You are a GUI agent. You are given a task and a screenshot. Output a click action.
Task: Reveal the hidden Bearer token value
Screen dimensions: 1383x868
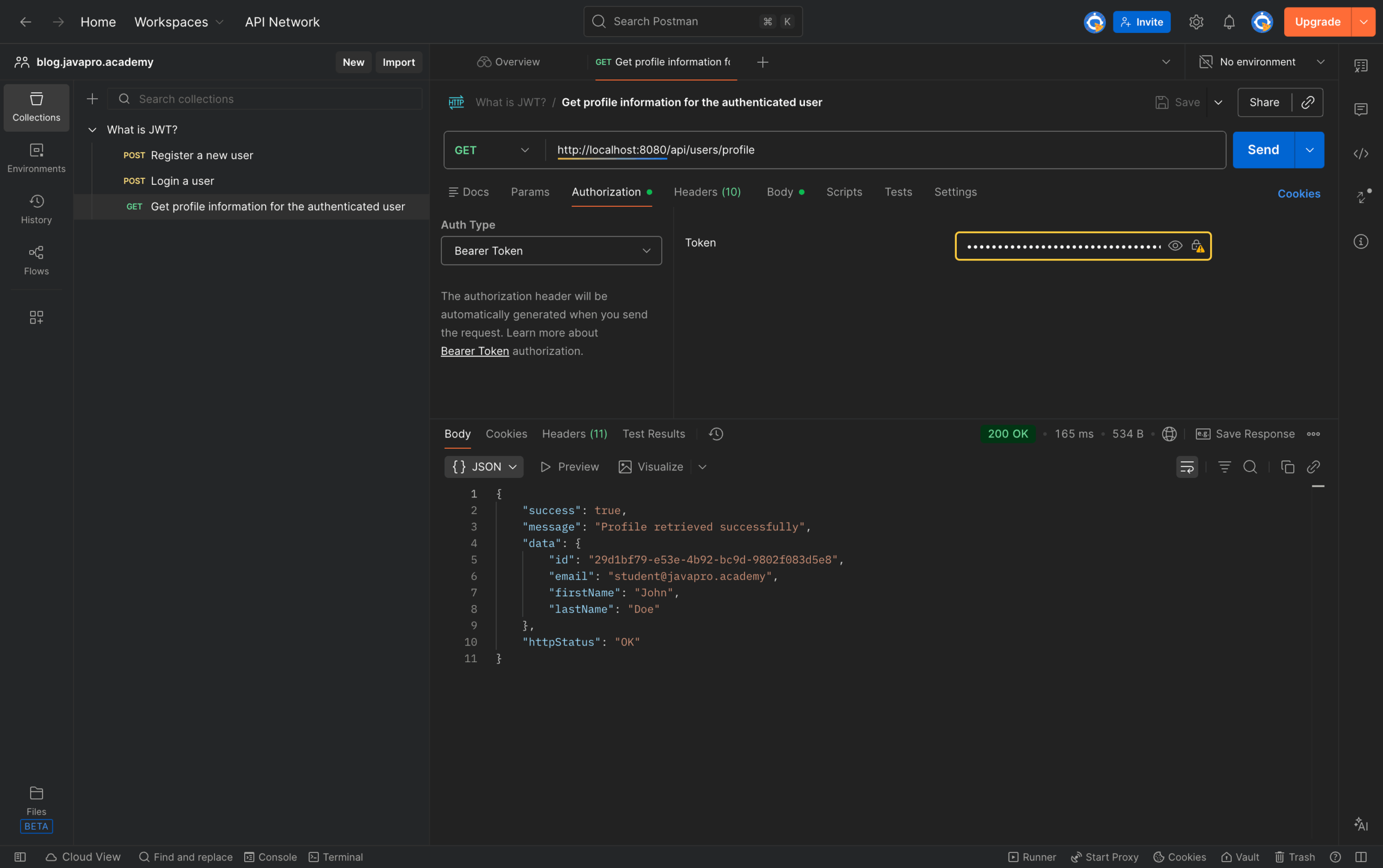(x=1174, y=245)
